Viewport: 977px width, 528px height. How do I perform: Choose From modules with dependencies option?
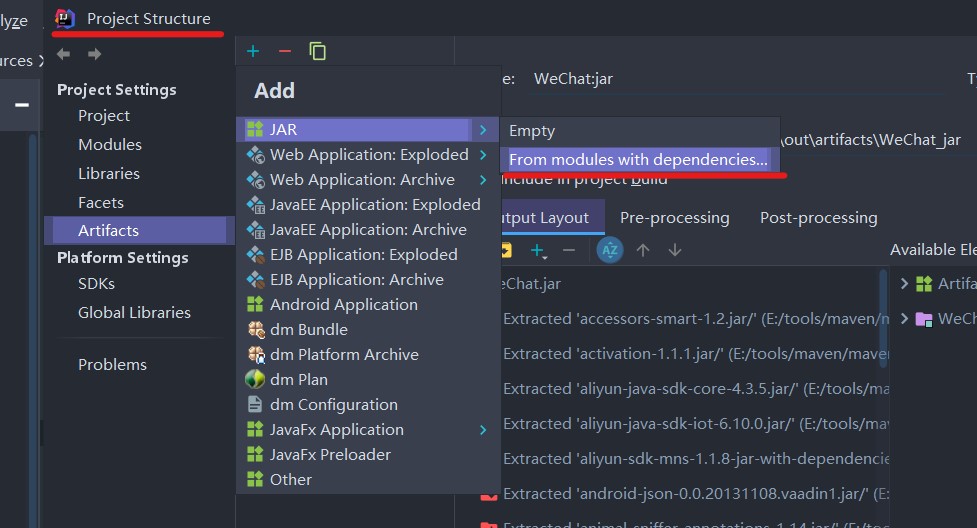(x=638, y=159)
